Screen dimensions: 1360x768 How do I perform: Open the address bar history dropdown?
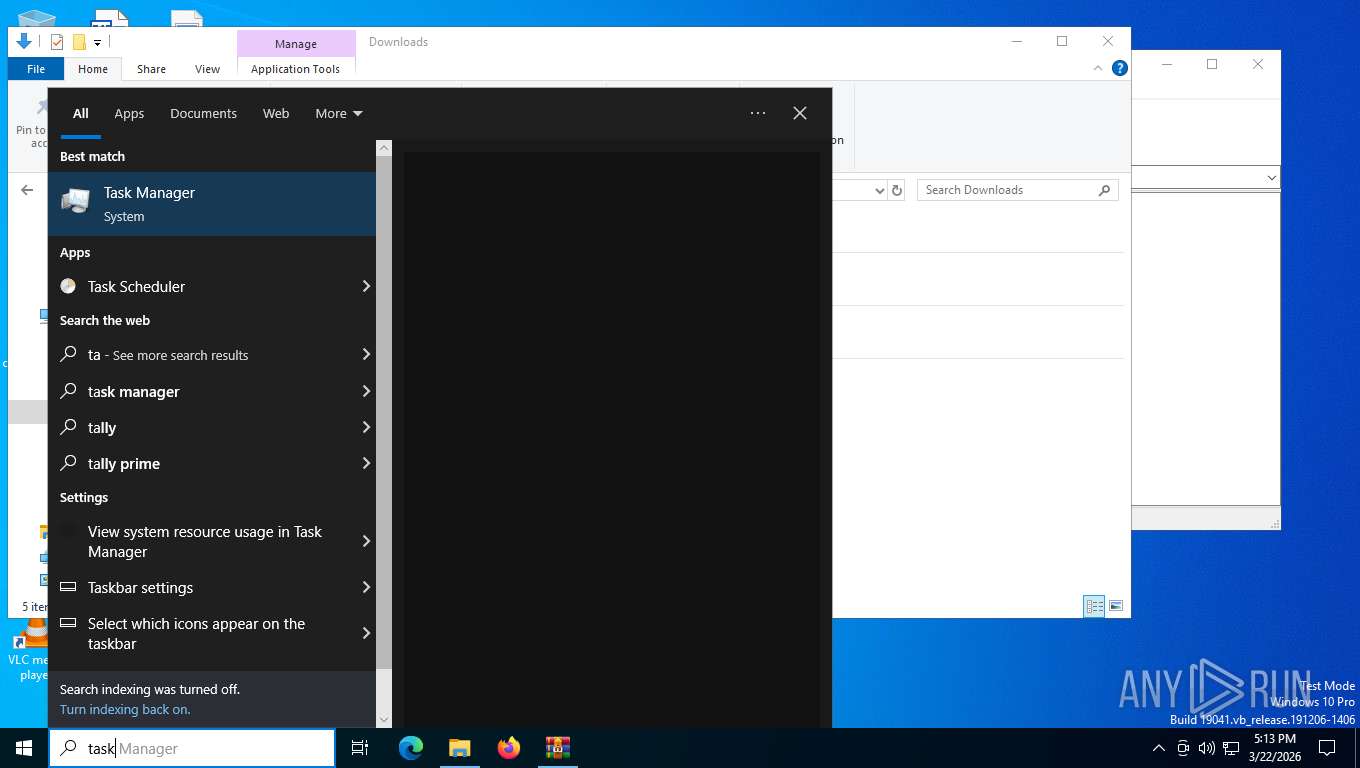pyautogui.click(x=880, y=190)
